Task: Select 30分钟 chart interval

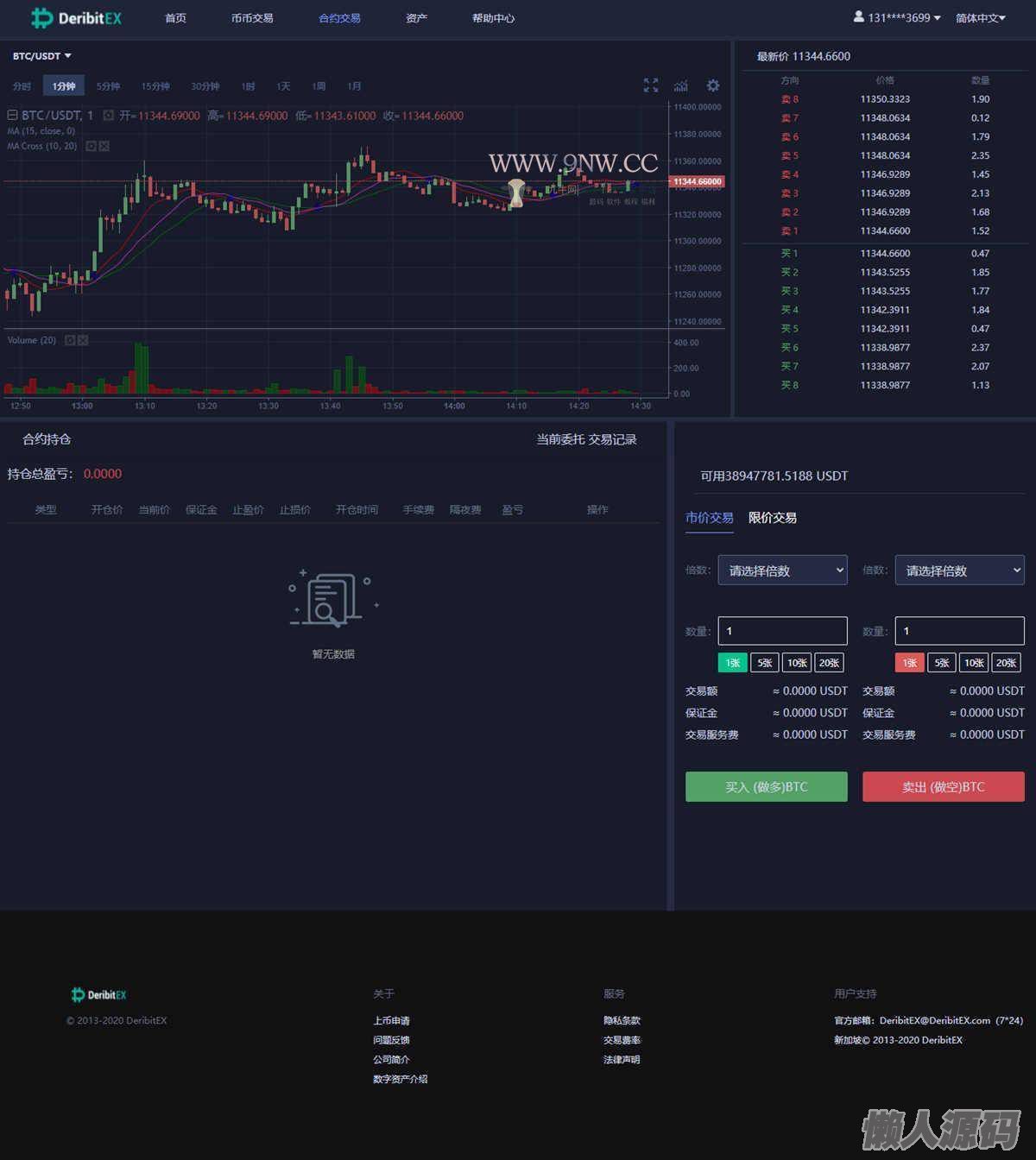Action: point(205,86)
